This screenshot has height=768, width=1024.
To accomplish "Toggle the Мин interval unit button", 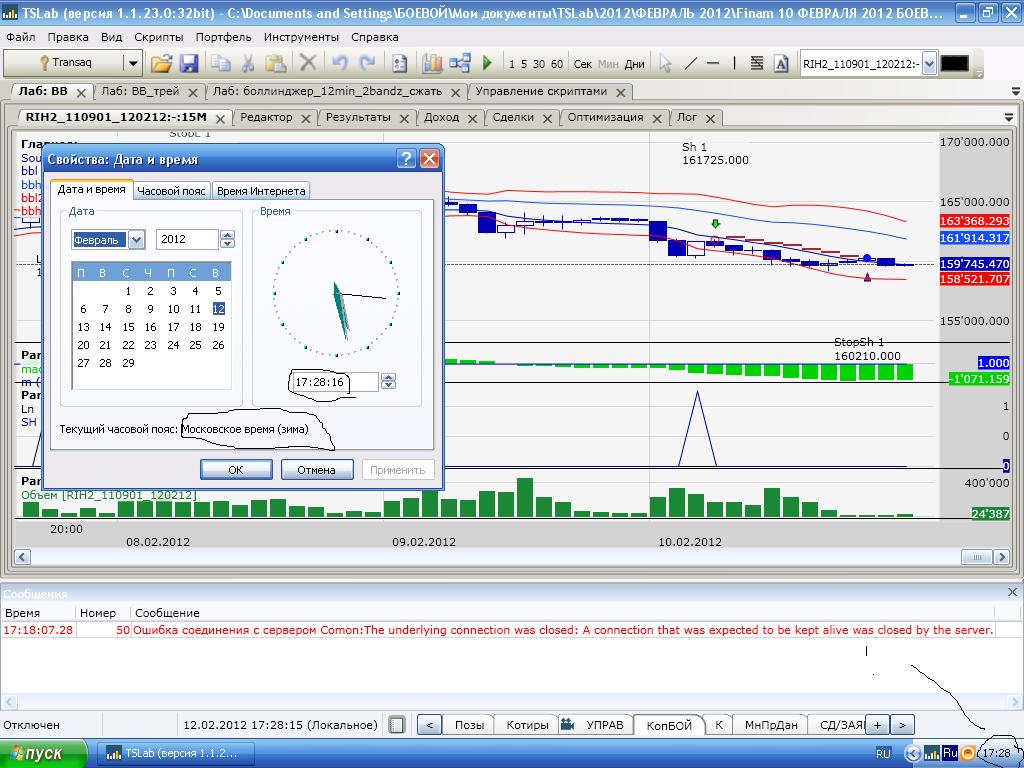I will click(x=608, y=64).
